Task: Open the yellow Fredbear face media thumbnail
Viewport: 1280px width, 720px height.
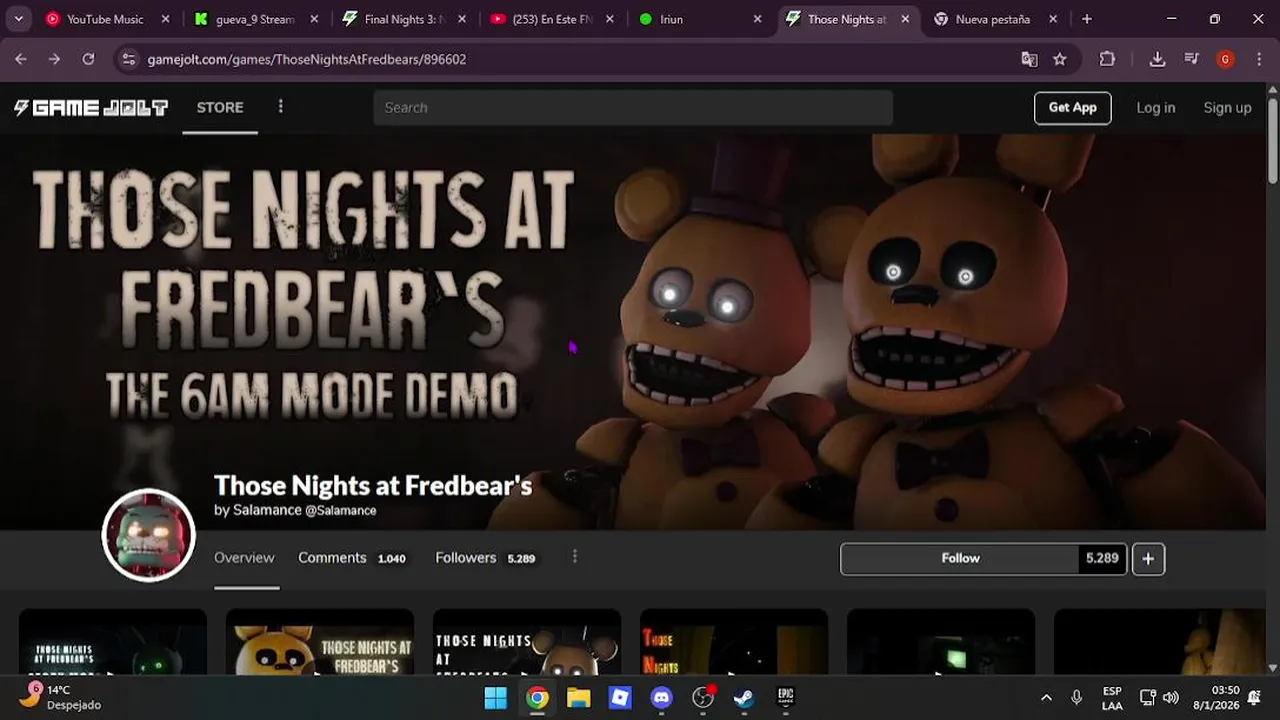Action: [320, 642]
